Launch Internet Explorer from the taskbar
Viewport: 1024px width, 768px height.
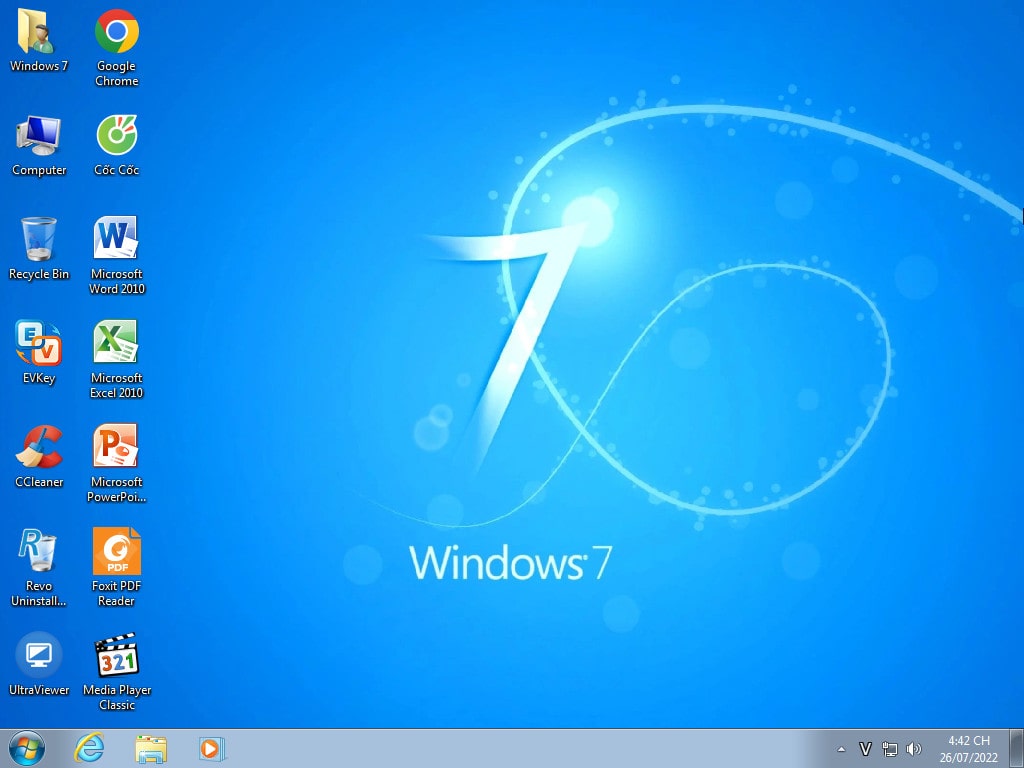pos(89,748)
